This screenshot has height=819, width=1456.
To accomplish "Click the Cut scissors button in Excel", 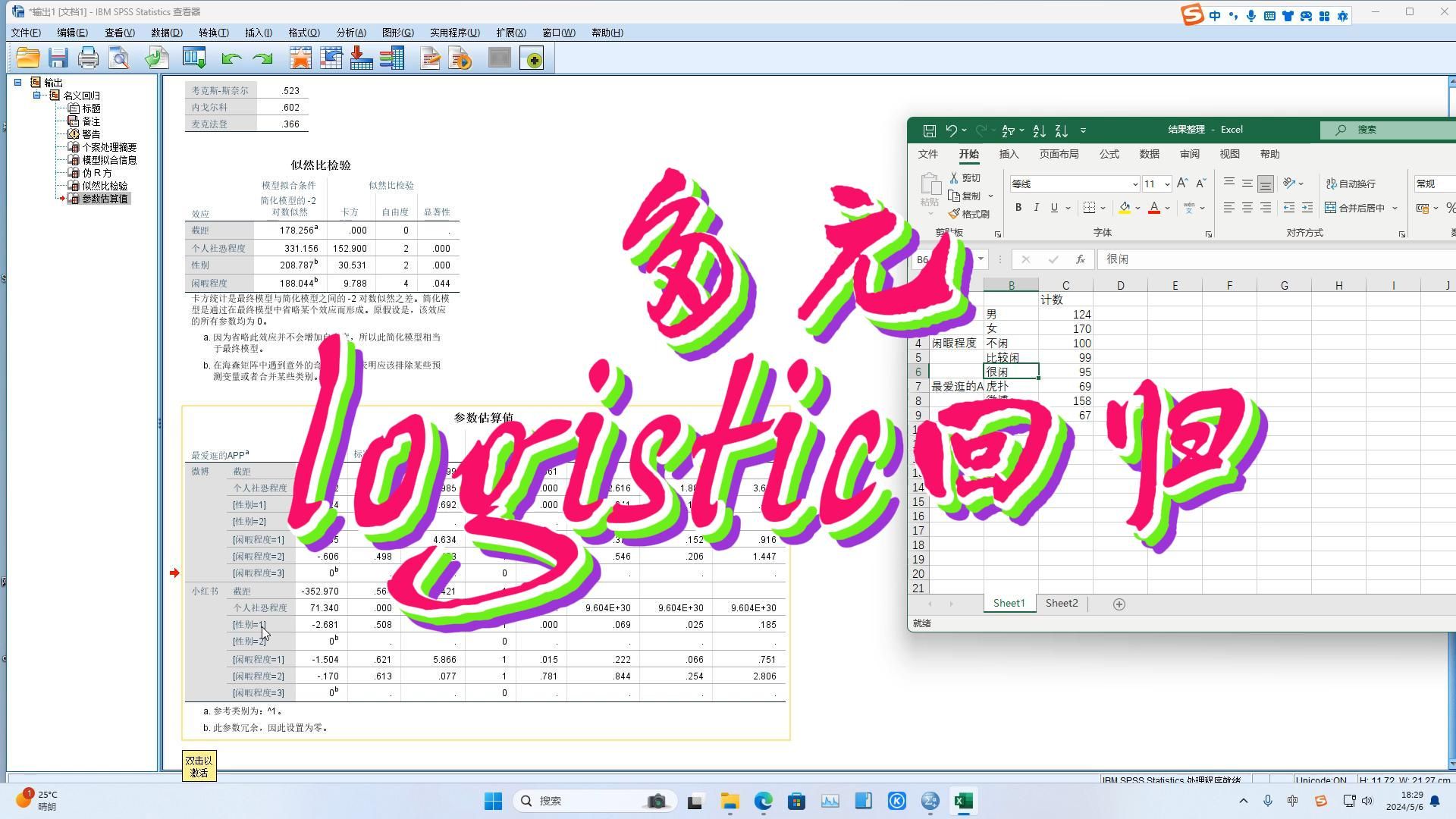I will tap(965, 177).
